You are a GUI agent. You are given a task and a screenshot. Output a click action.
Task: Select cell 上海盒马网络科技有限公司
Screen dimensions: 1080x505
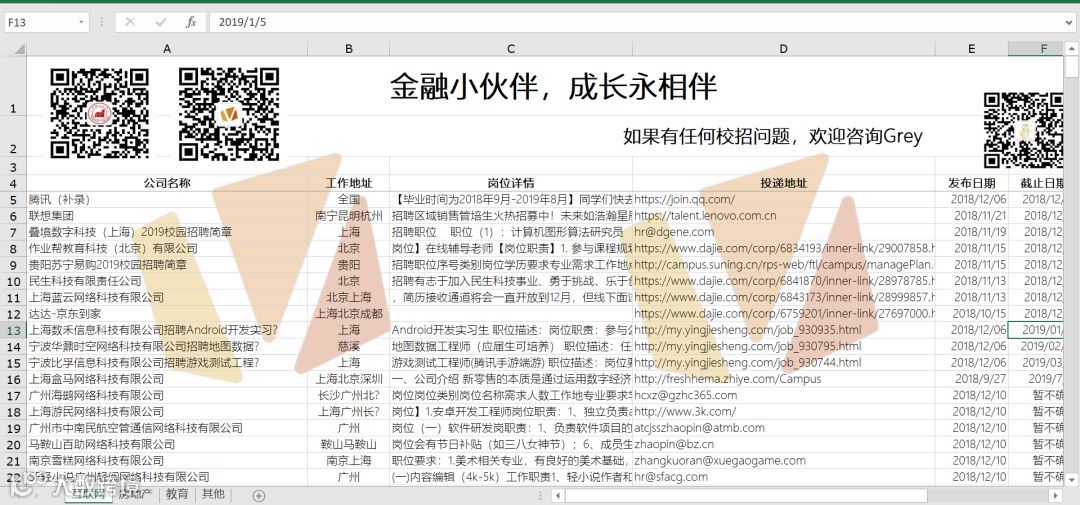pos(167,379)
